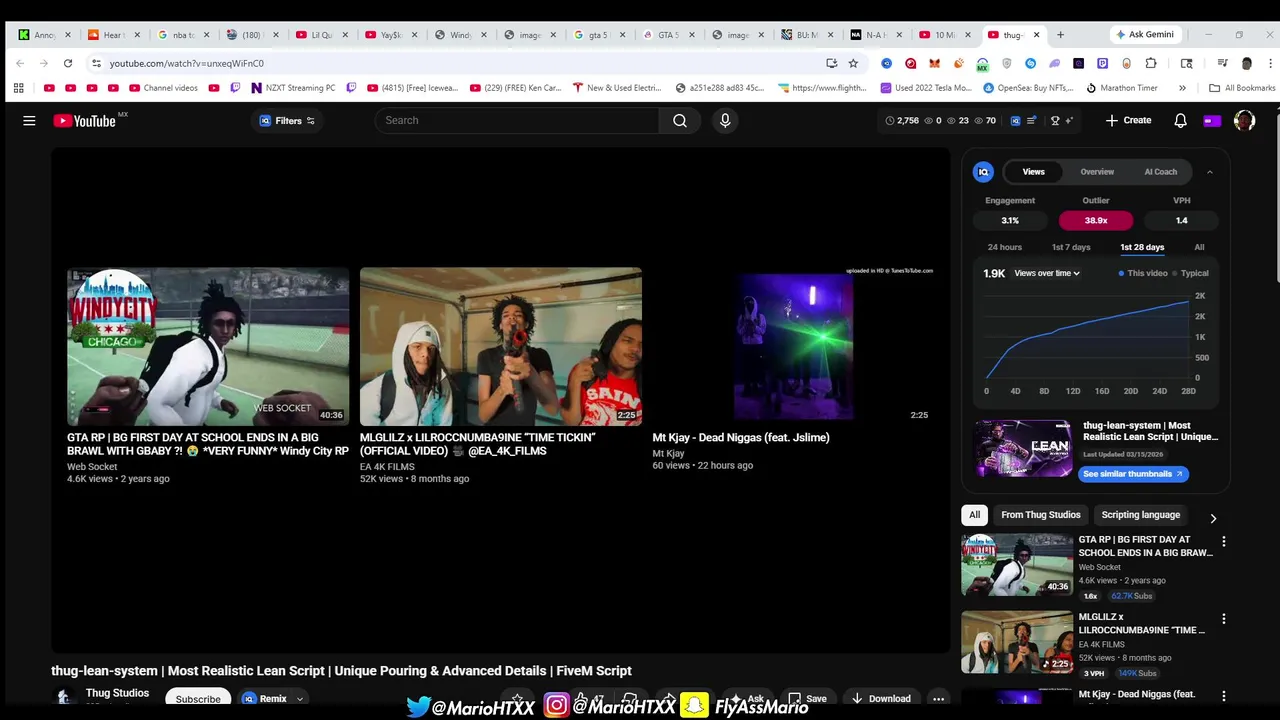
Task: Open the GTA RP Windy City endscreen thumbnail
Action: coord(208,347)
